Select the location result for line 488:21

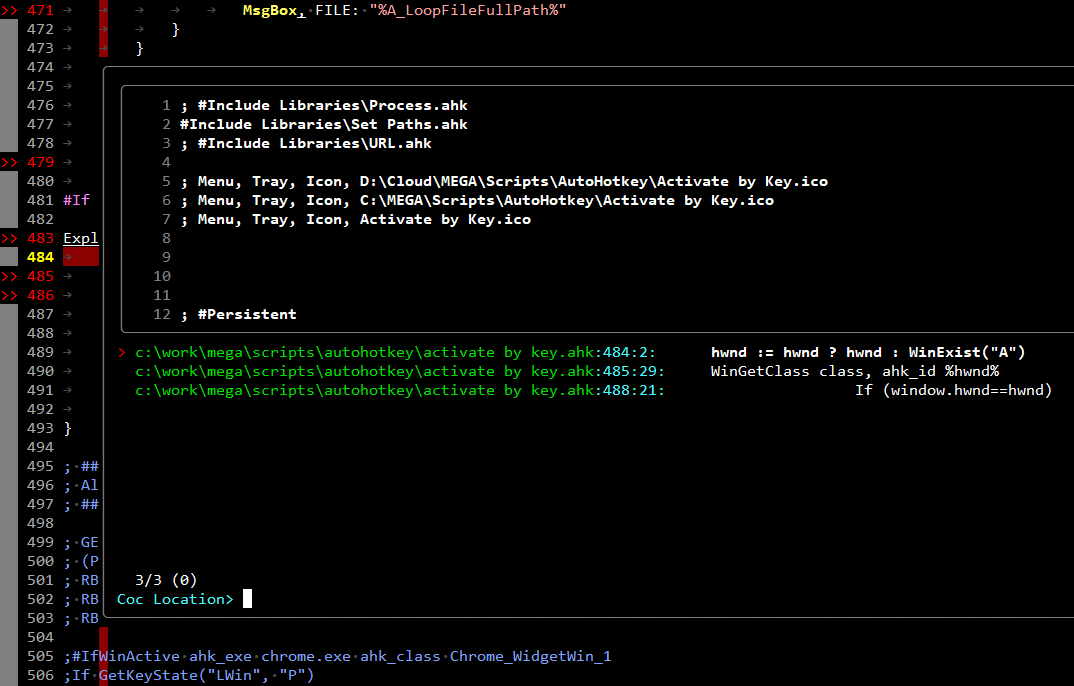[x=595, y=390]
